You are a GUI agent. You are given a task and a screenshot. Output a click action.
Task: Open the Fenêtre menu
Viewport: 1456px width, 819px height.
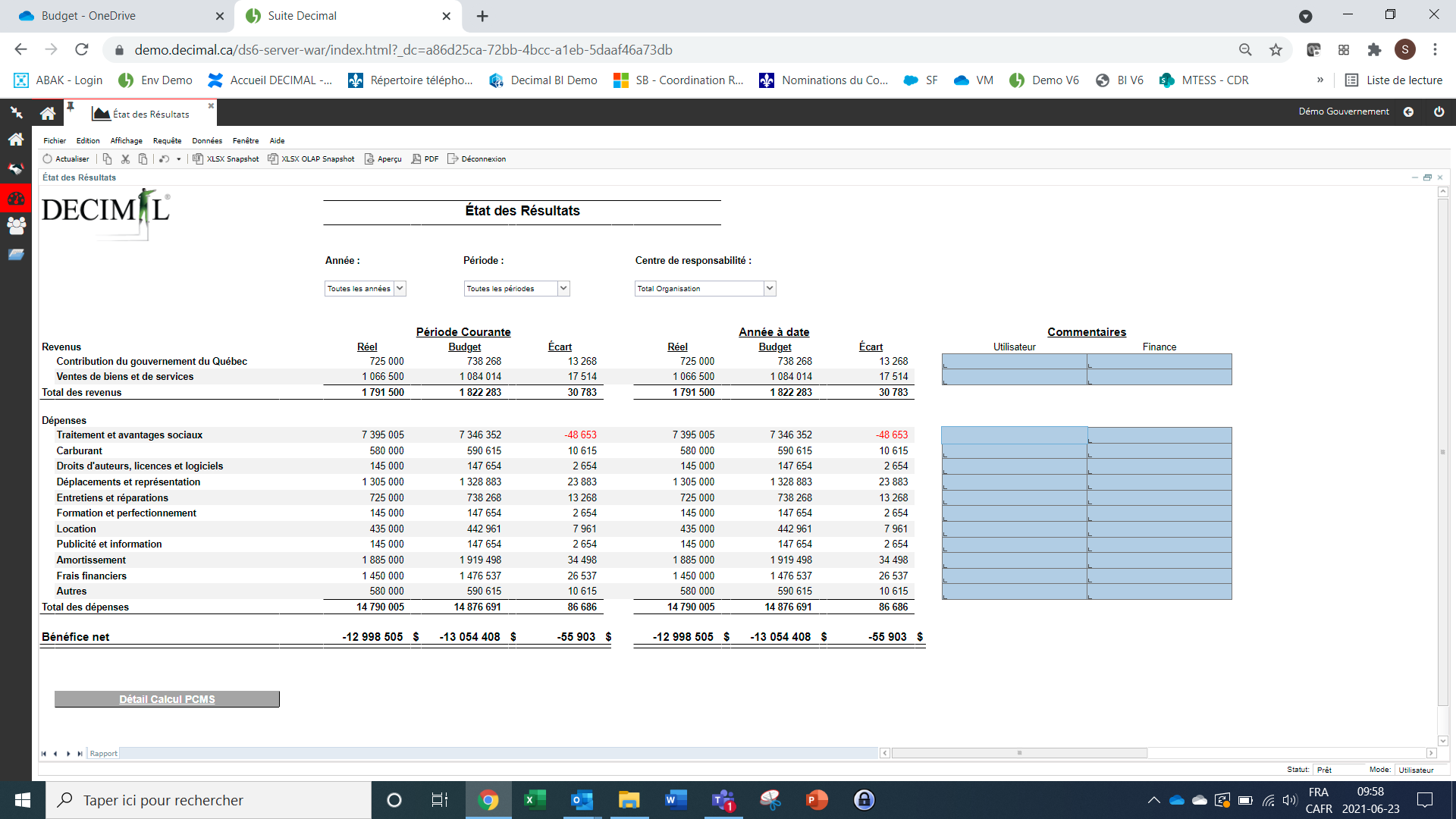246,140
